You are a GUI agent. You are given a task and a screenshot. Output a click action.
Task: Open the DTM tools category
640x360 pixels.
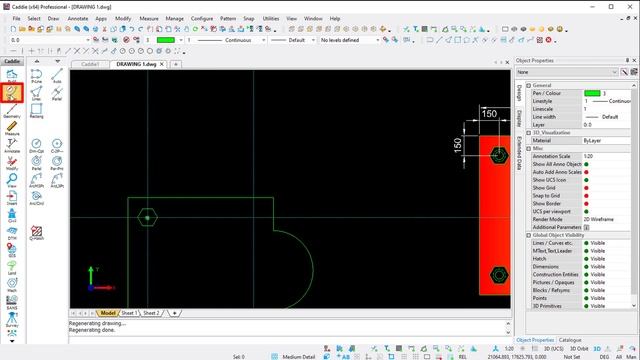point(12,233)
